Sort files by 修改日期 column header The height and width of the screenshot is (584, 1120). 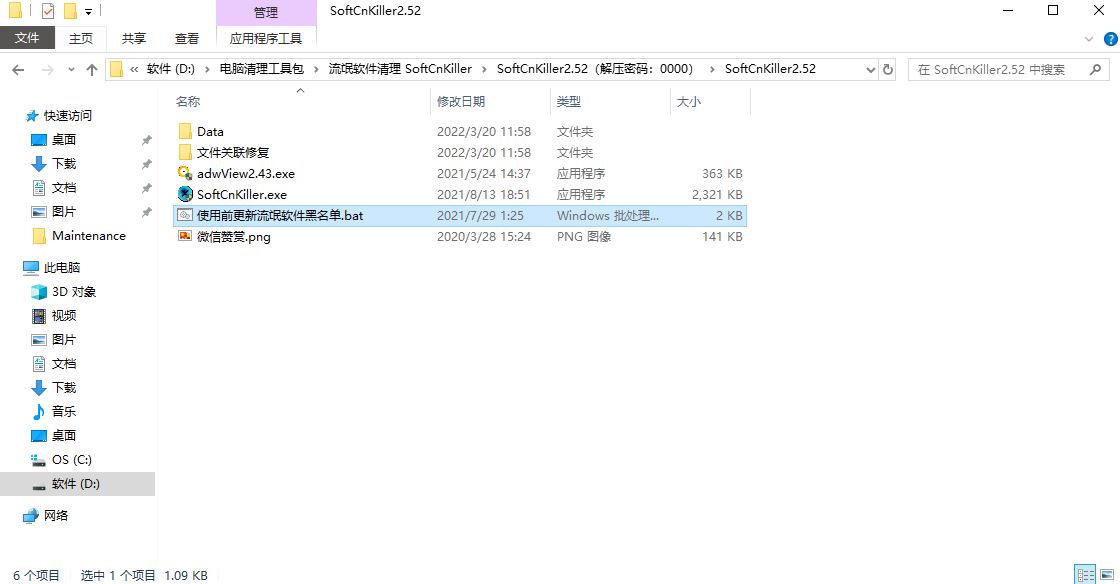[x=461, y=102]
